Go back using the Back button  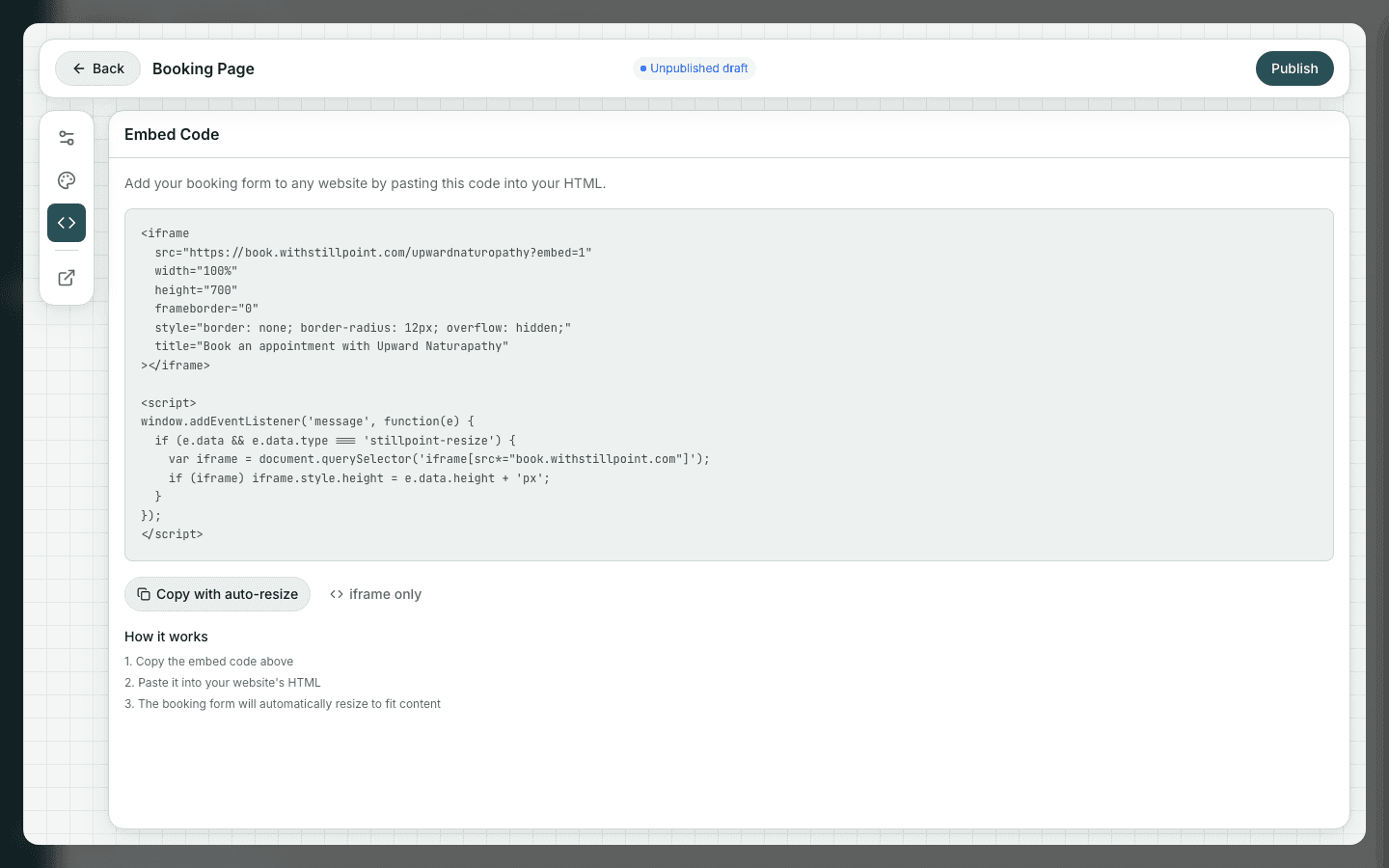[x=97, y=68]
